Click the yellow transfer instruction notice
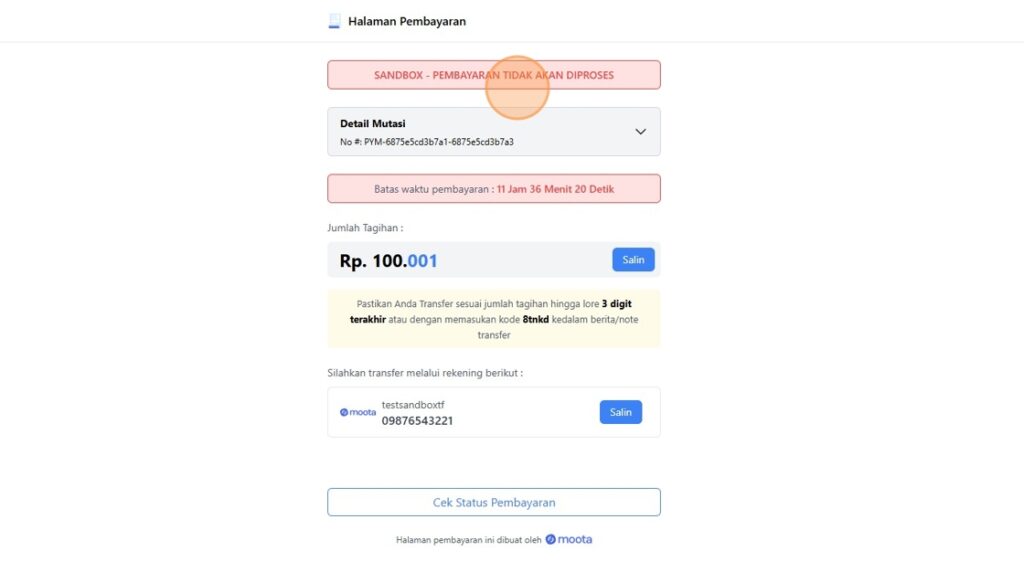This screenshot has height=572, width=1024. pyautogui.click(x=494, y=319)
